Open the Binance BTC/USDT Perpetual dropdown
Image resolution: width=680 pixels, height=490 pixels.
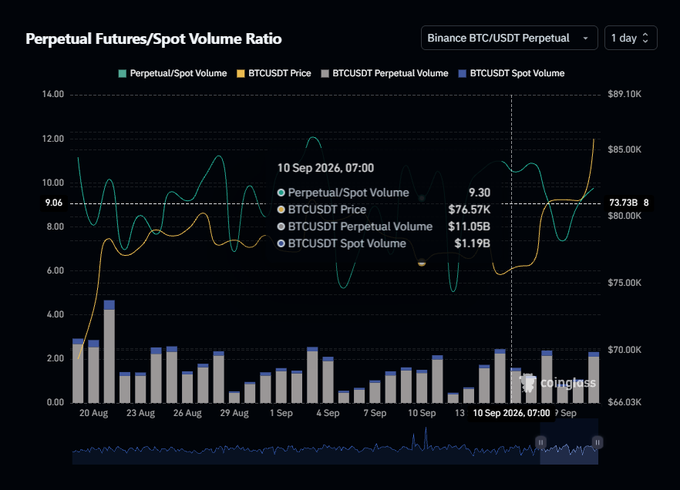coord(509,38)
